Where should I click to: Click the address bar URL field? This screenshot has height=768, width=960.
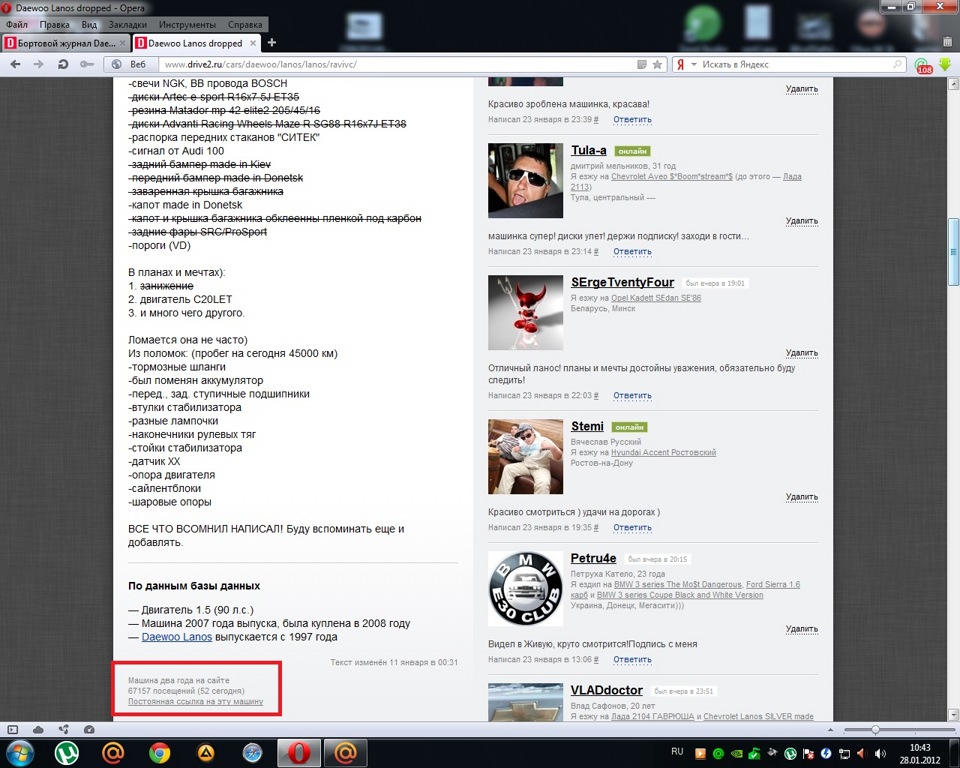click(x=398, y=64)
